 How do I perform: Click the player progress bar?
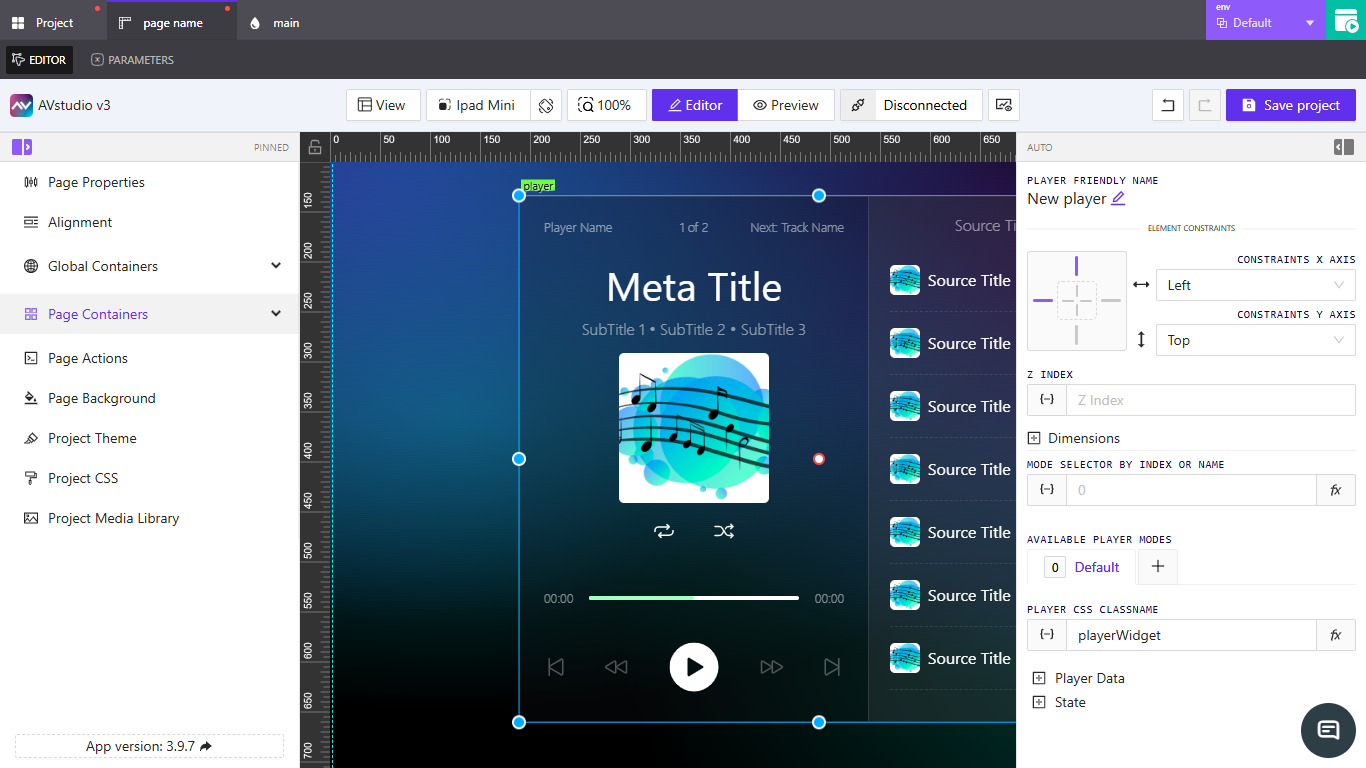pyautogui.click(x=693, y=598)
